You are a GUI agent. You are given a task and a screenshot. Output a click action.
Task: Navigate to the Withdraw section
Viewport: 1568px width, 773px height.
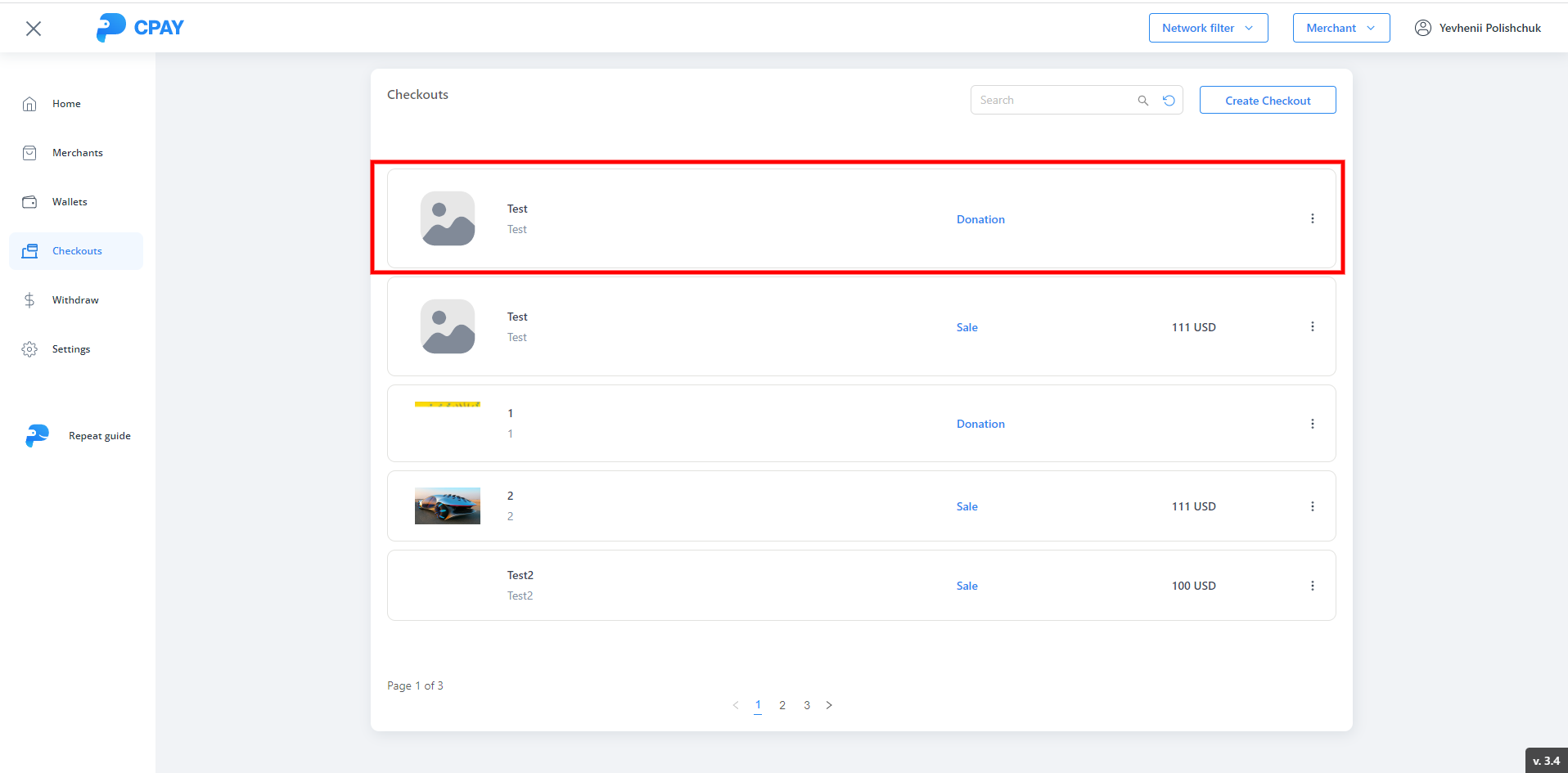(75, 300)
